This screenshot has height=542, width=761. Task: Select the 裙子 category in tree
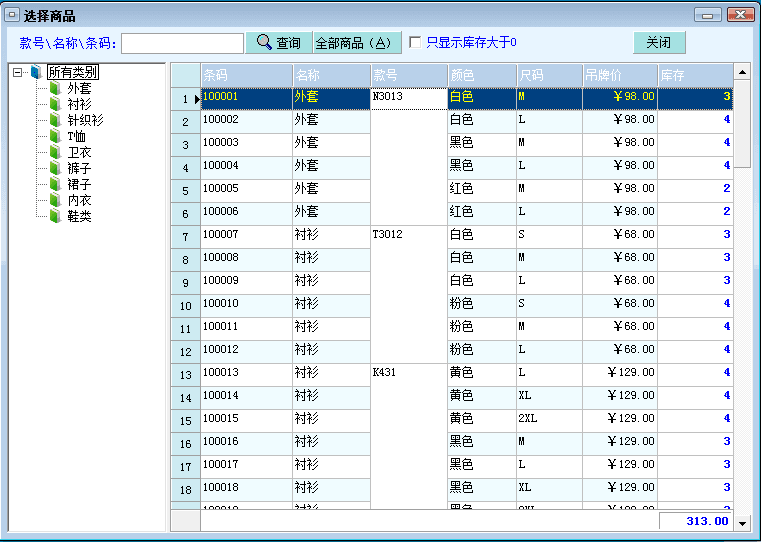pos(79,185)
